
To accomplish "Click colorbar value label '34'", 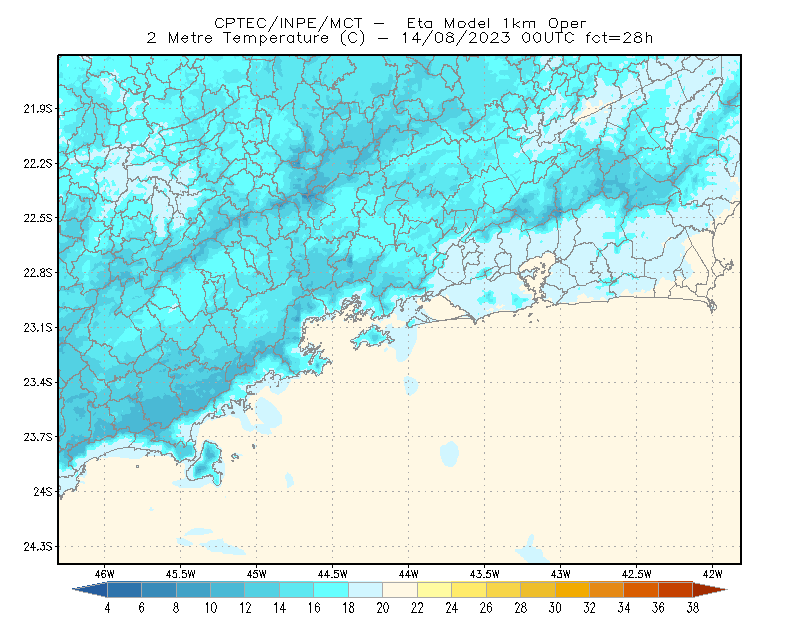I will 624,608.
